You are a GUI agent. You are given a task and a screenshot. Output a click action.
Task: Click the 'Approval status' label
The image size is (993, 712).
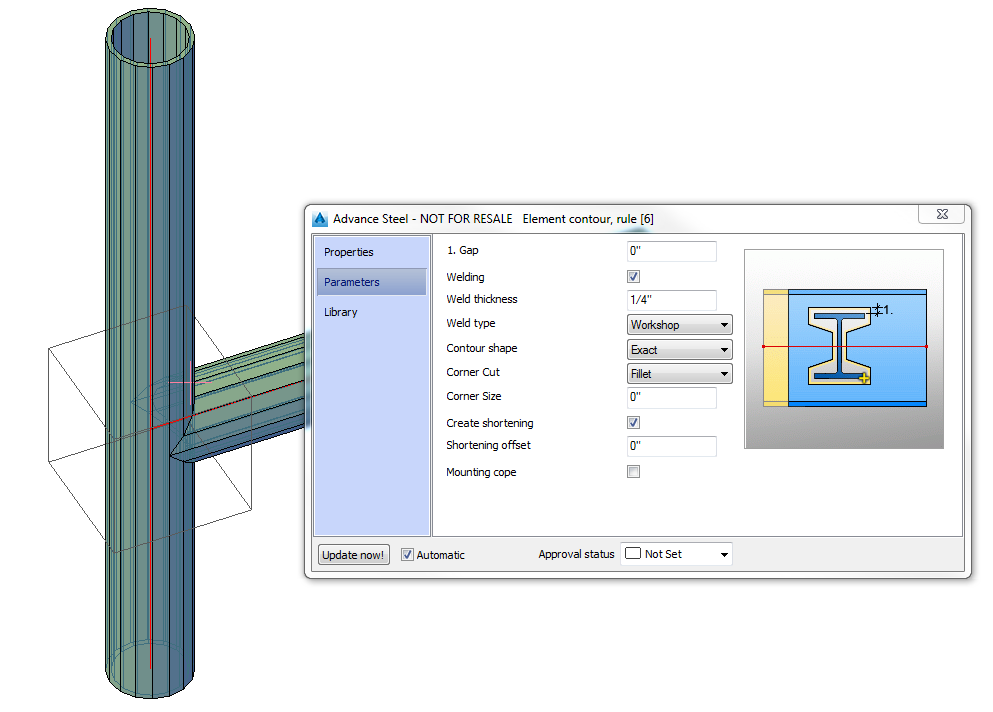[576, 554]
